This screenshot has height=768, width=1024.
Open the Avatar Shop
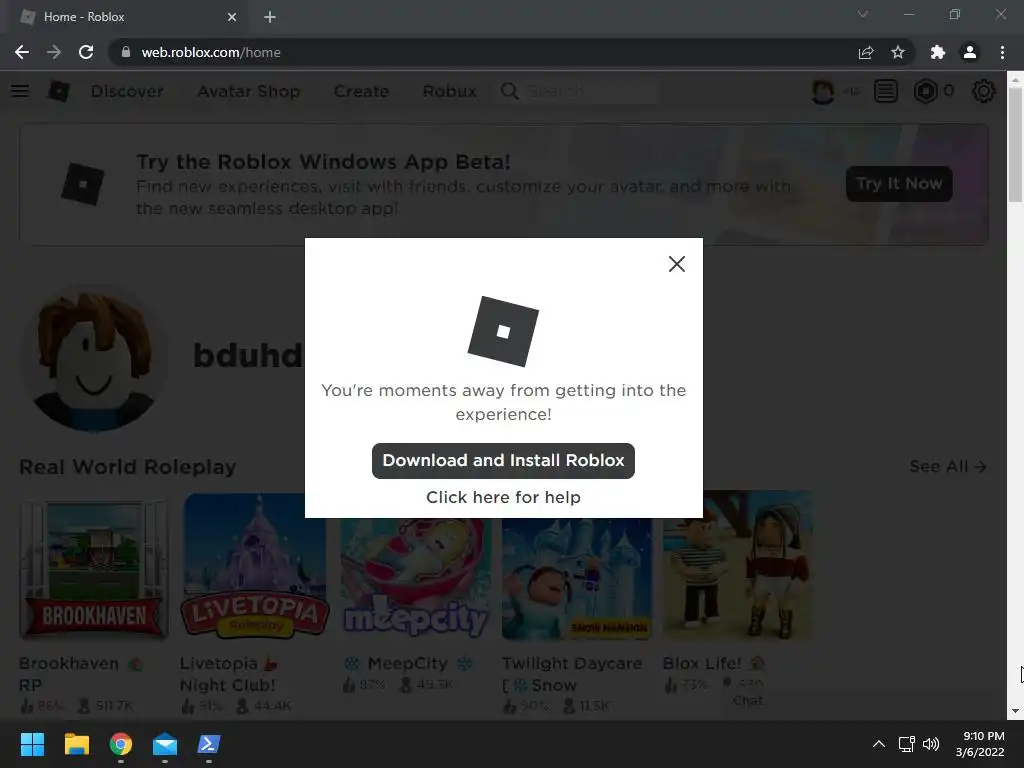[249, 91]
